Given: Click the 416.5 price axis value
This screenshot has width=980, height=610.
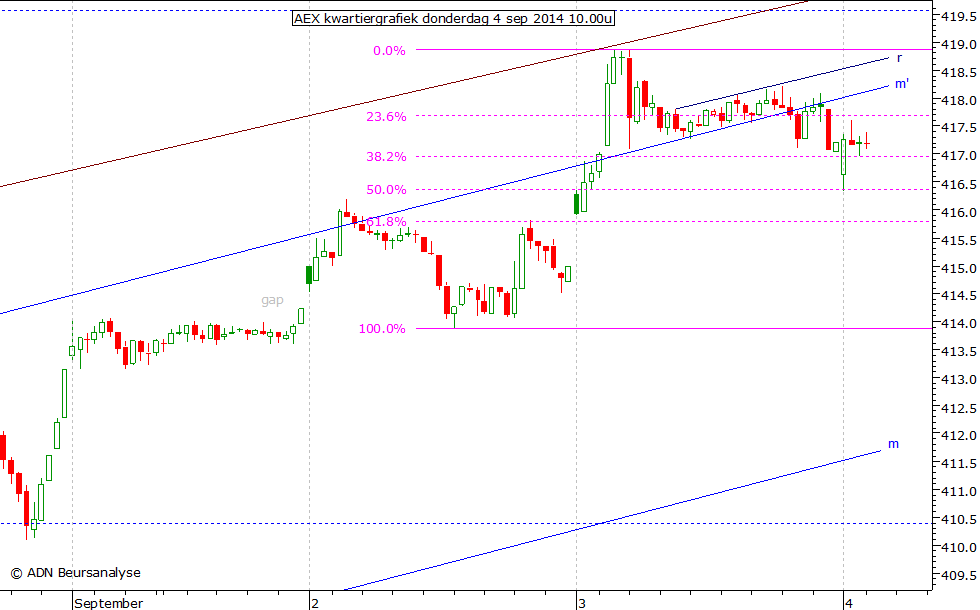Looking at the screenshot, I should (x=958, y=184).
